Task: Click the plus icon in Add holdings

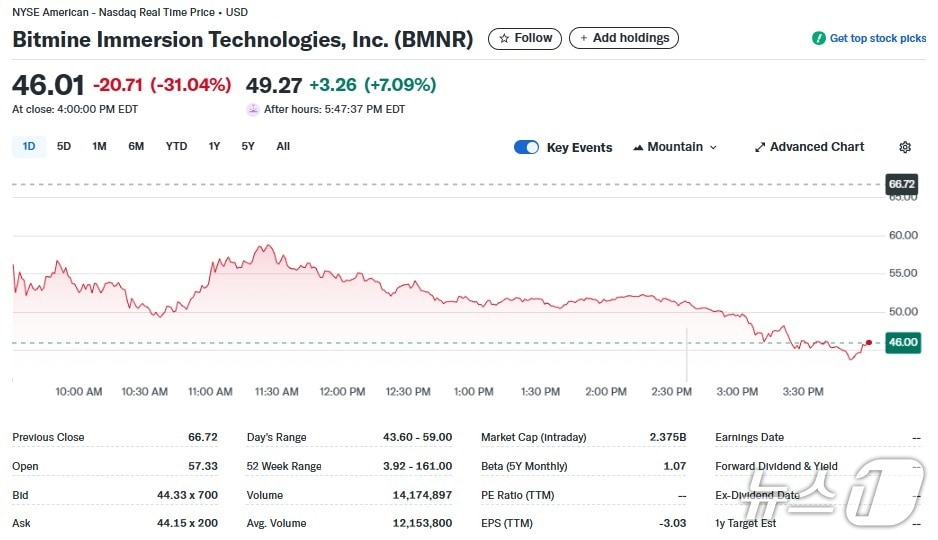Action: point(583,38)
